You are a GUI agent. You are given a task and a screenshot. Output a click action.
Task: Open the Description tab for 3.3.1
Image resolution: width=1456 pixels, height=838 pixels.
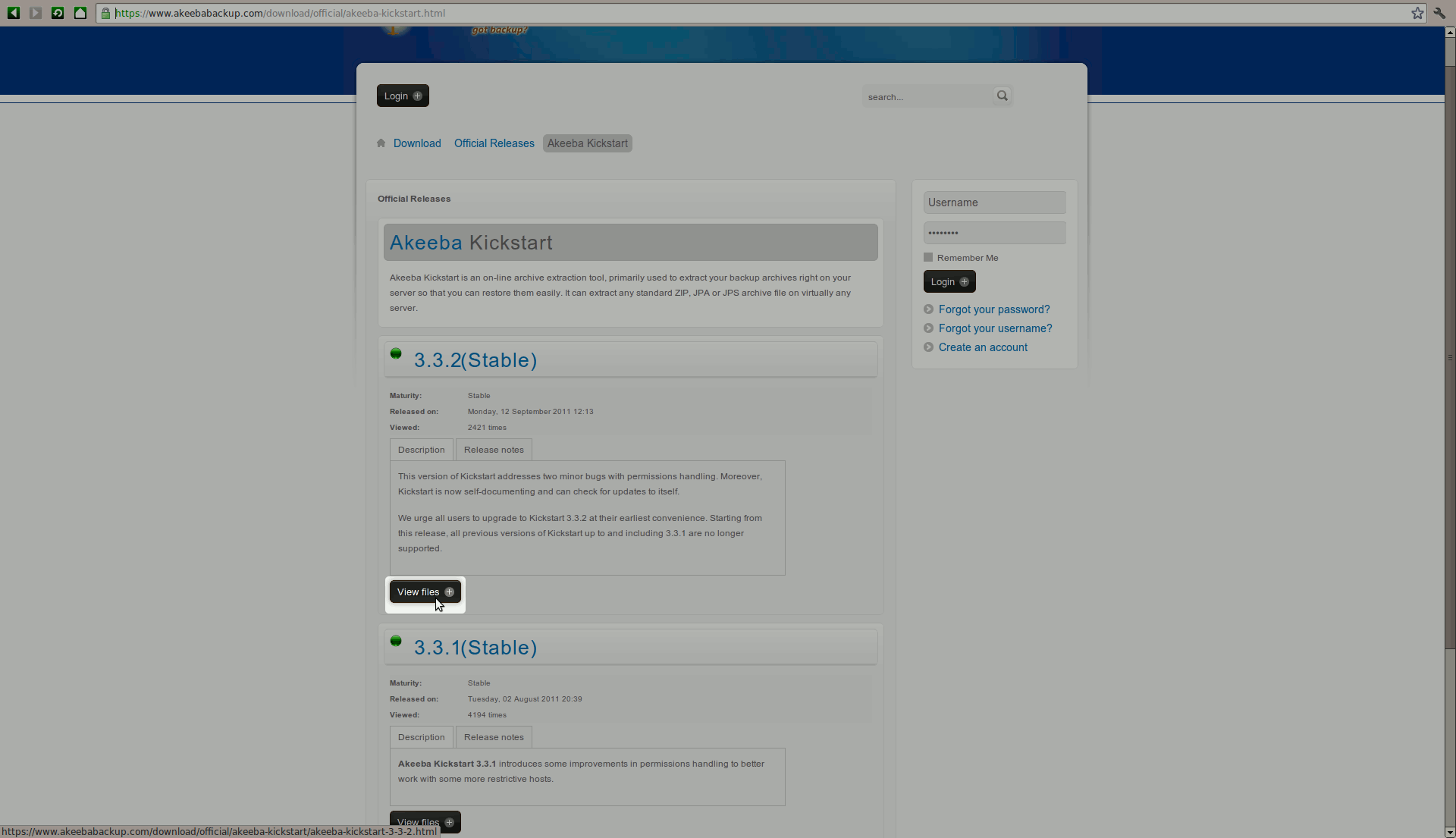tap(422, 737)
